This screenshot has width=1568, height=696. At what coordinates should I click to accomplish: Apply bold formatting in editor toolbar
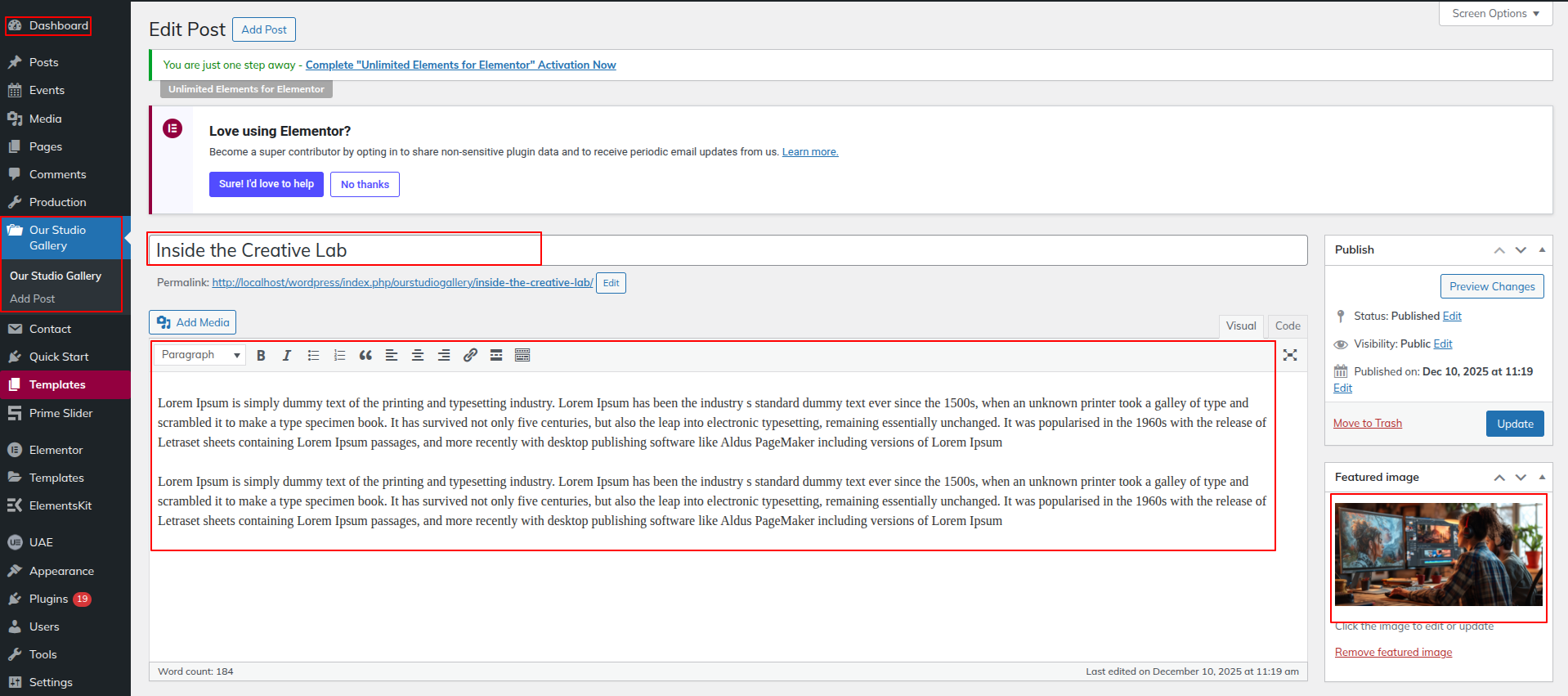pos(261,355)
